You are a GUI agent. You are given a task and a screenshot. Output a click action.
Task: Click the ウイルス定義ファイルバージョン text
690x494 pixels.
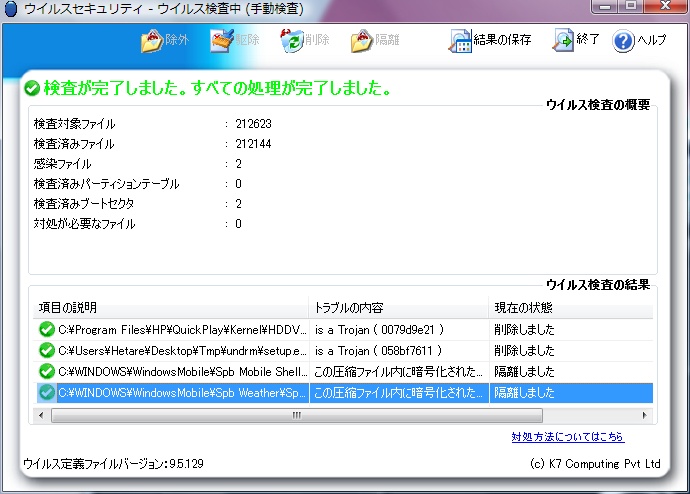coord(113,464)
